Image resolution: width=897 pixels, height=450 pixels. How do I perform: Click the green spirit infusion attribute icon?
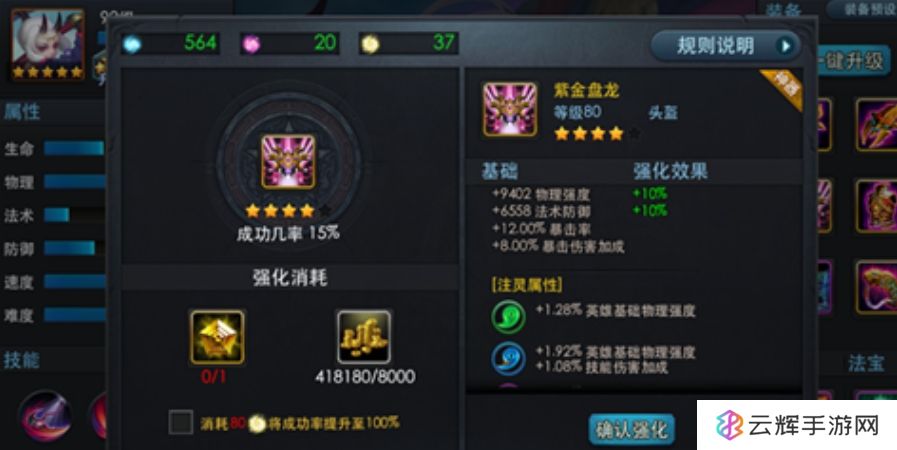pyautogui.click(x=508, y=316)
